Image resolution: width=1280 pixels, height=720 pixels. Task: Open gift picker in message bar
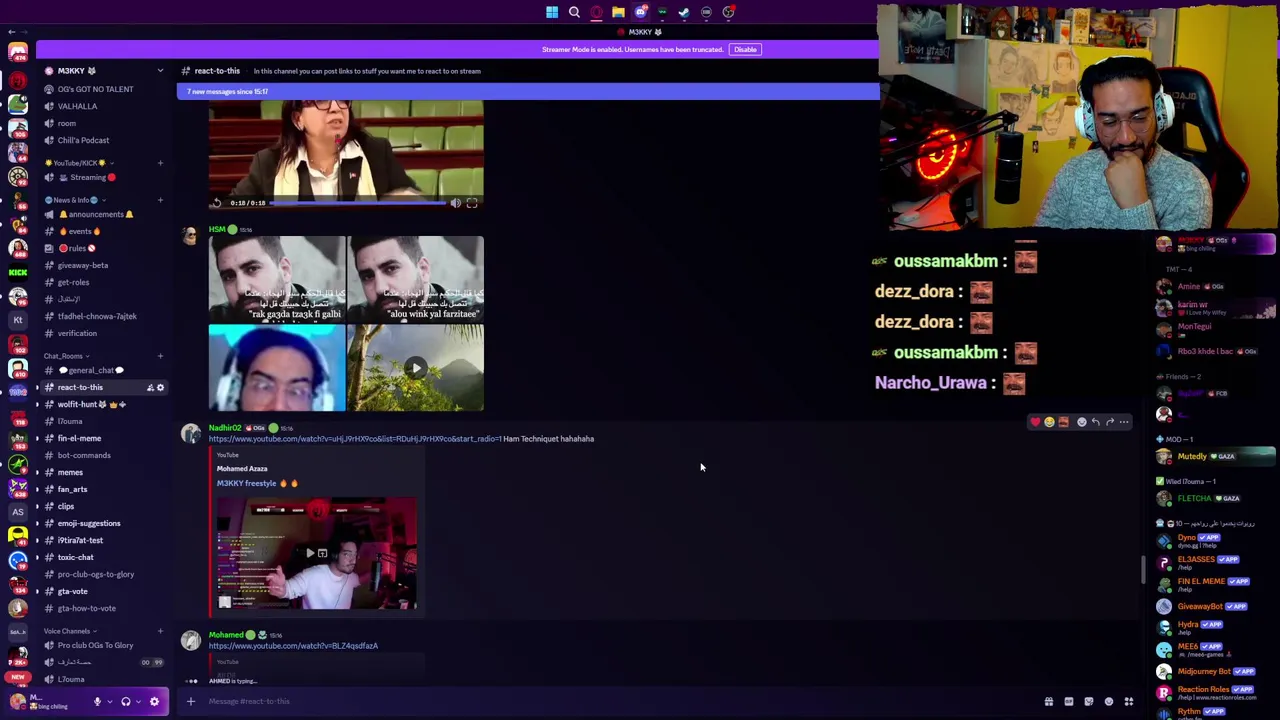coord(1049,702)
